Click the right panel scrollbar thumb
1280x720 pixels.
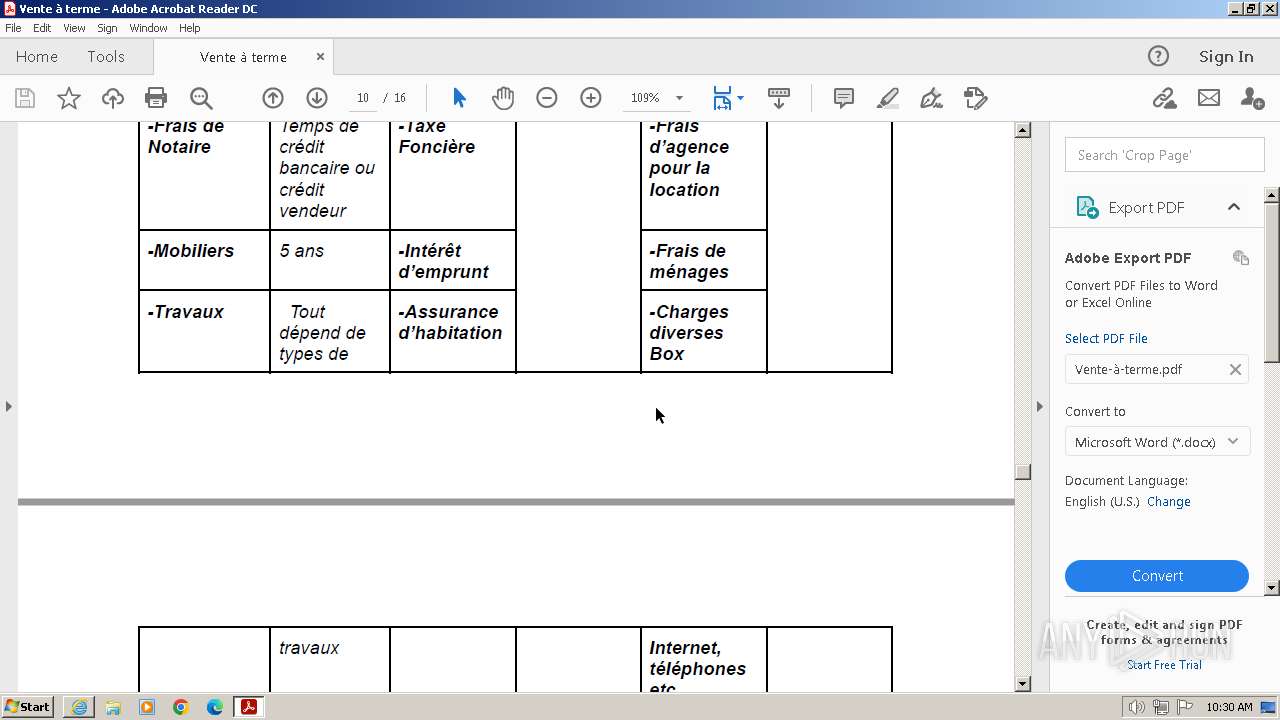pyautogui.click(x=1272, y=281)
